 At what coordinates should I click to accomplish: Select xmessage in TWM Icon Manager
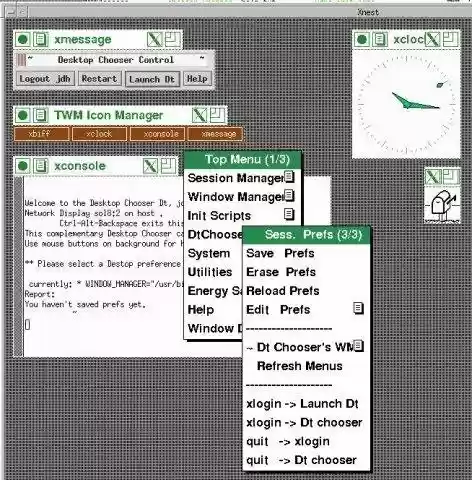(x=215, y=134)
